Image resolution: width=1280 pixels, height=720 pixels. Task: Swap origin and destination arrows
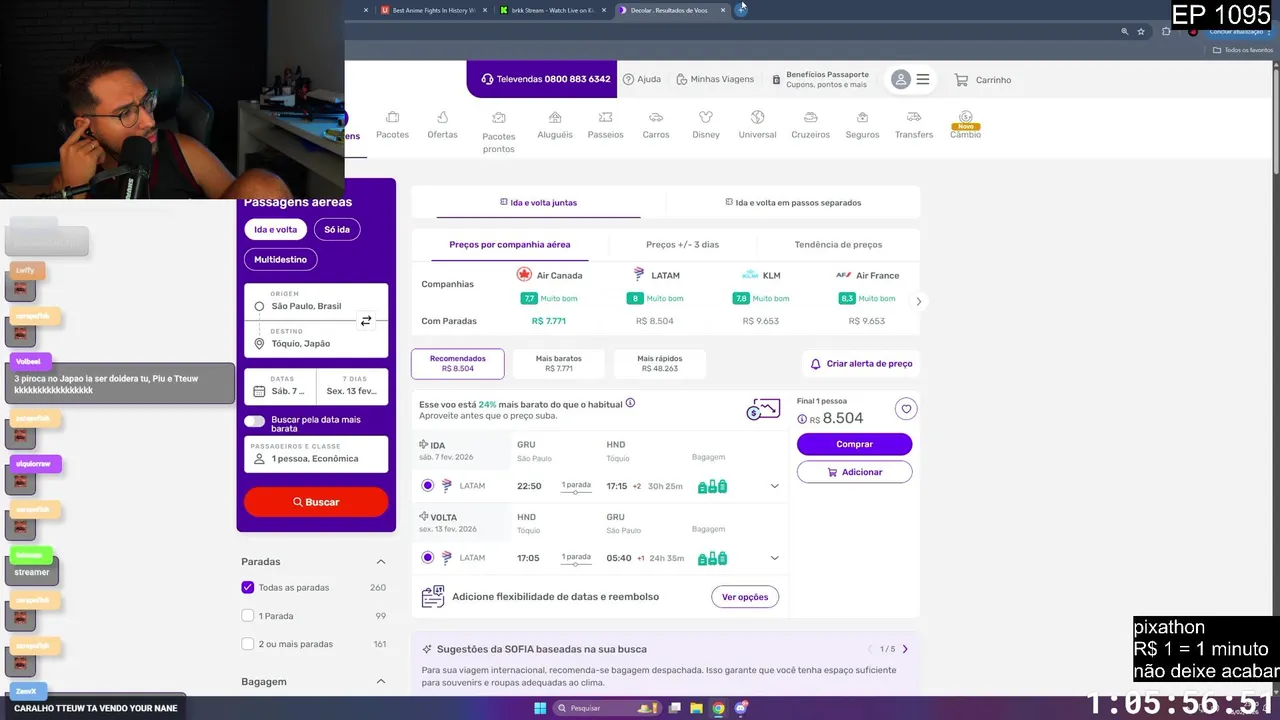pos(366,321)
